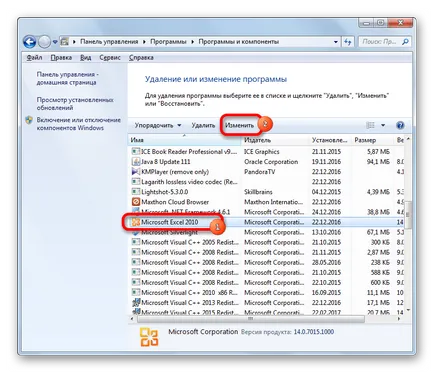Image resolution: width=434 pixels, height=373 pixels.
Task: Open recent pages dropdown next to nav arrows
Action: tap(55, 42)
